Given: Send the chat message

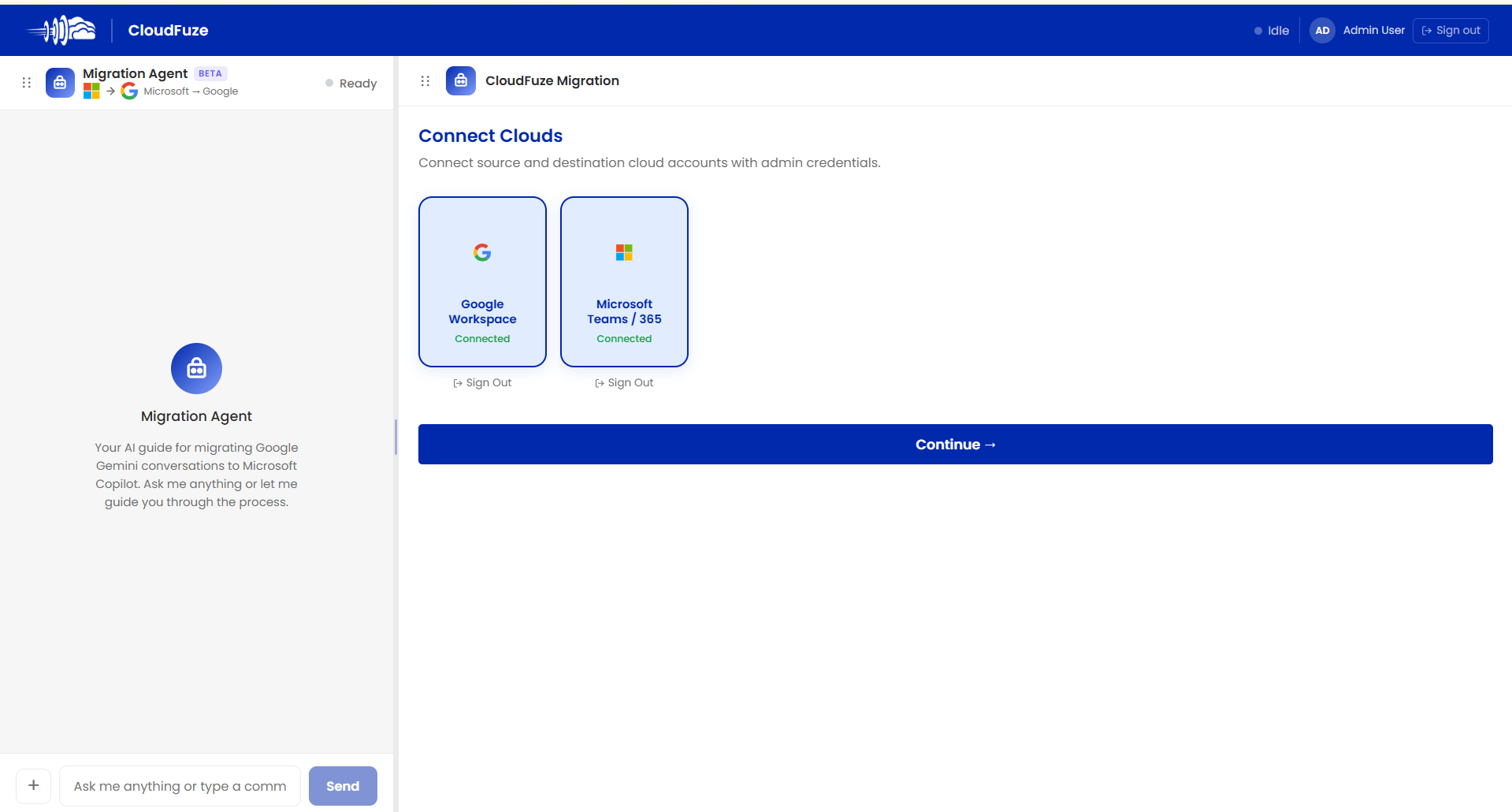Looking at the screenshot, I should tap(343, 786).
